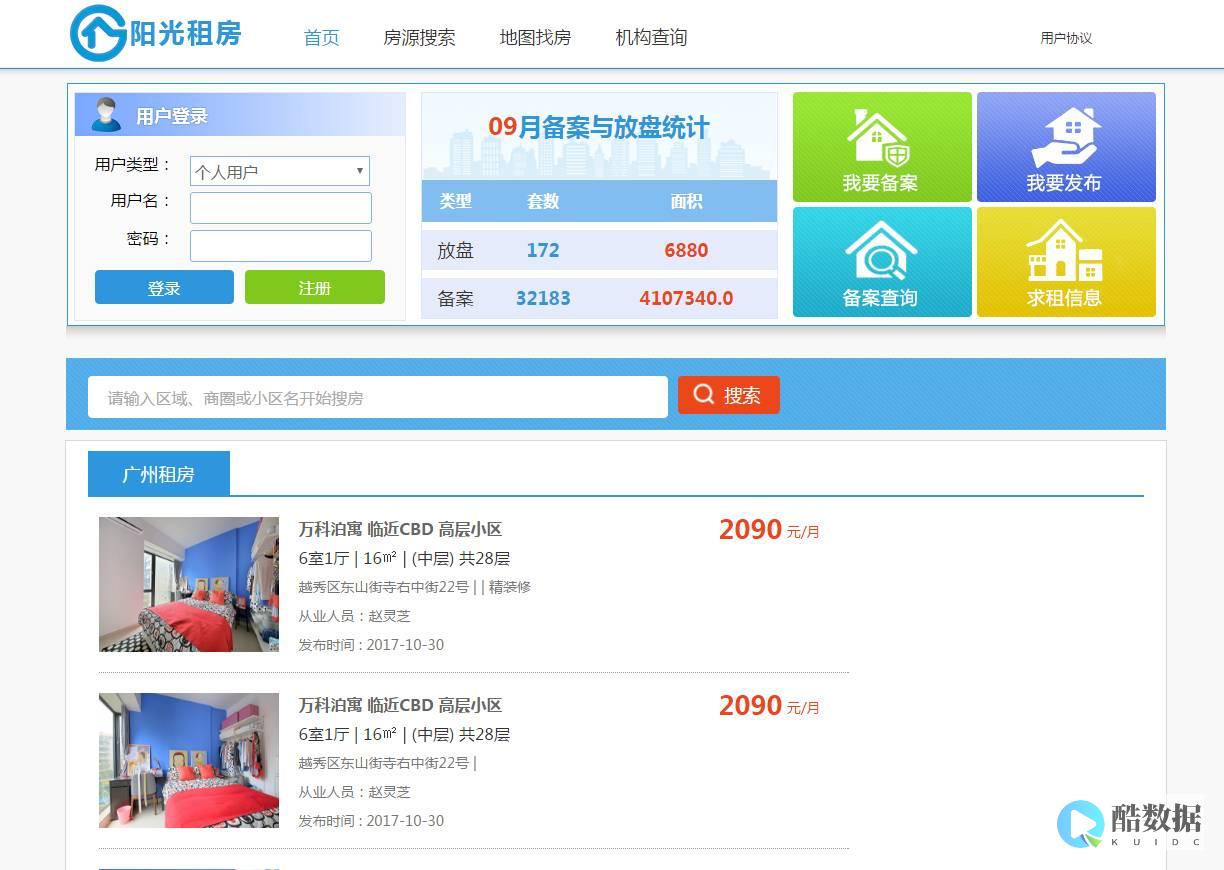Click the 阳光租房 house logo icon
This screenshot has height=870, width=1224.
point(98,34)
